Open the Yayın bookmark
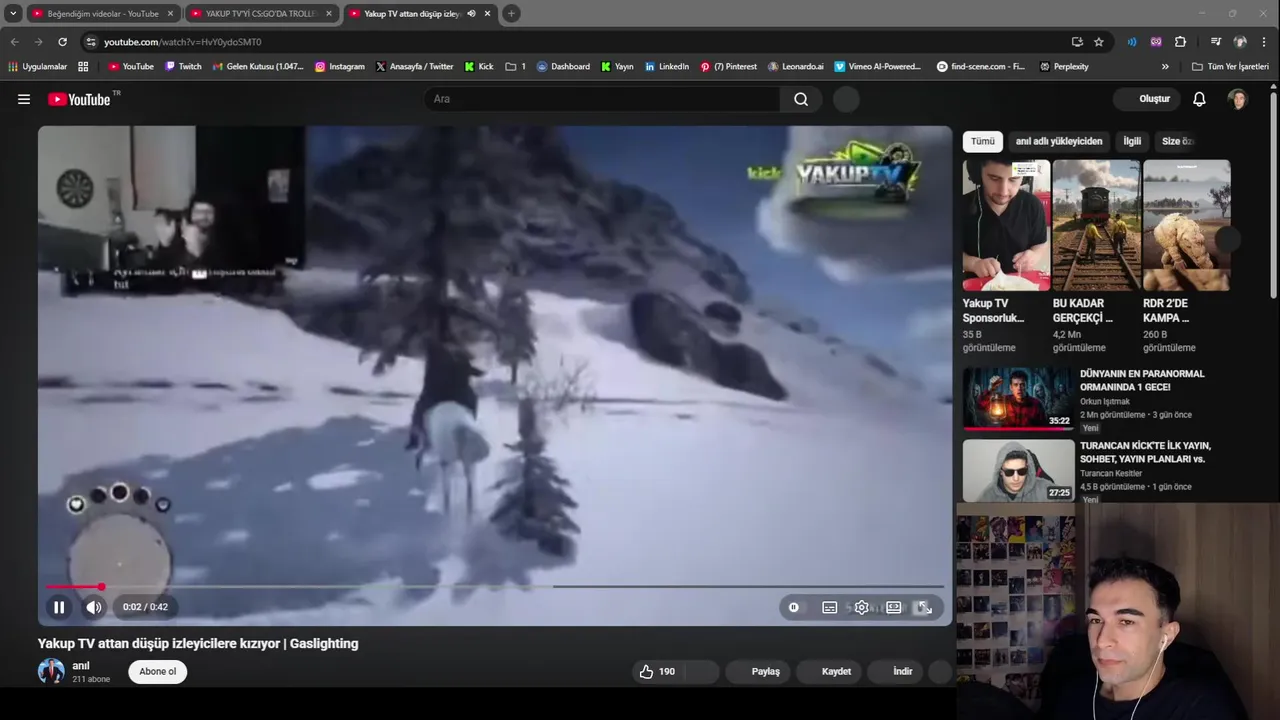This screenshot has width=1280, height=720. (617, 67)
